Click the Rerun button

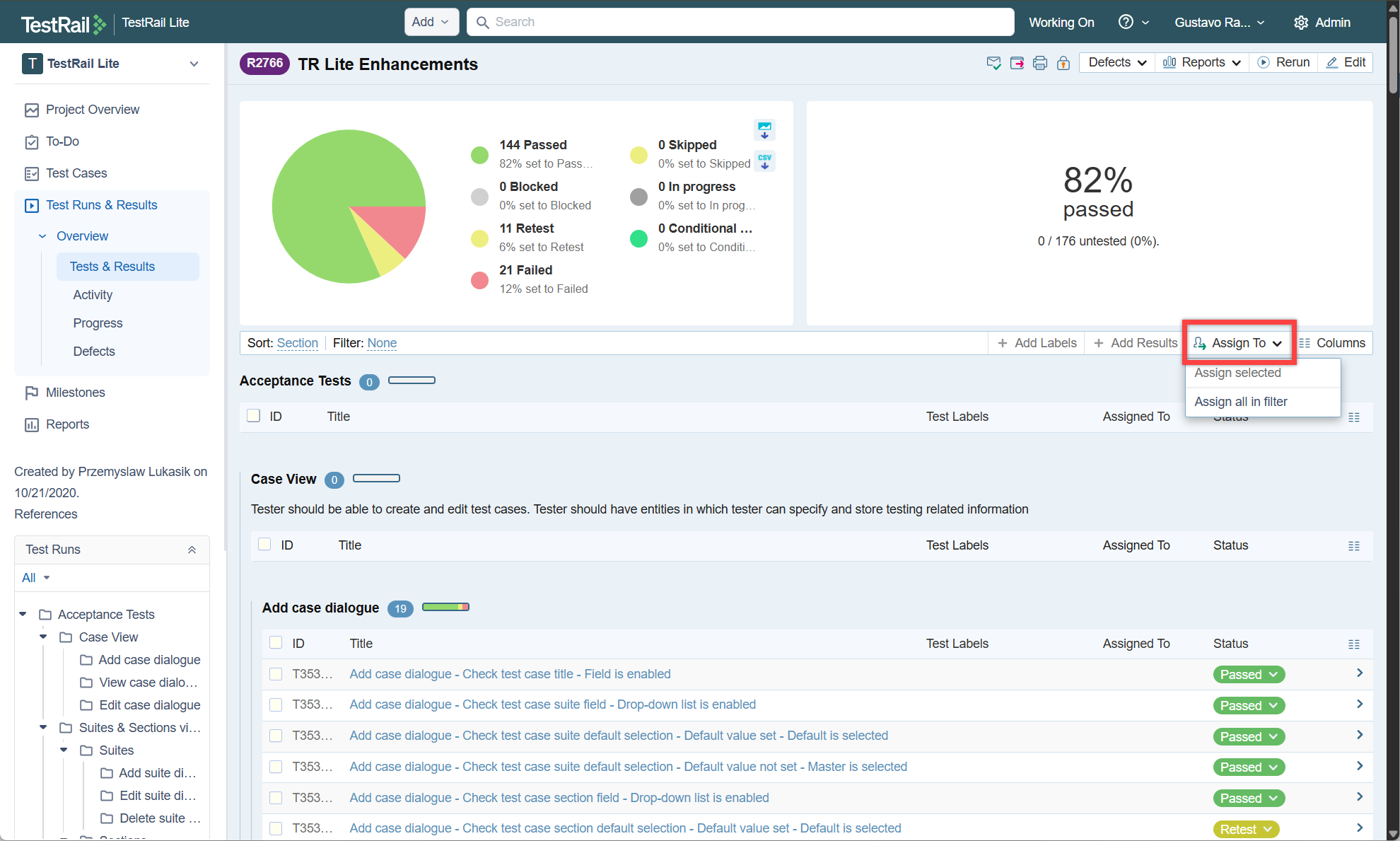[x=1284, y=62]
